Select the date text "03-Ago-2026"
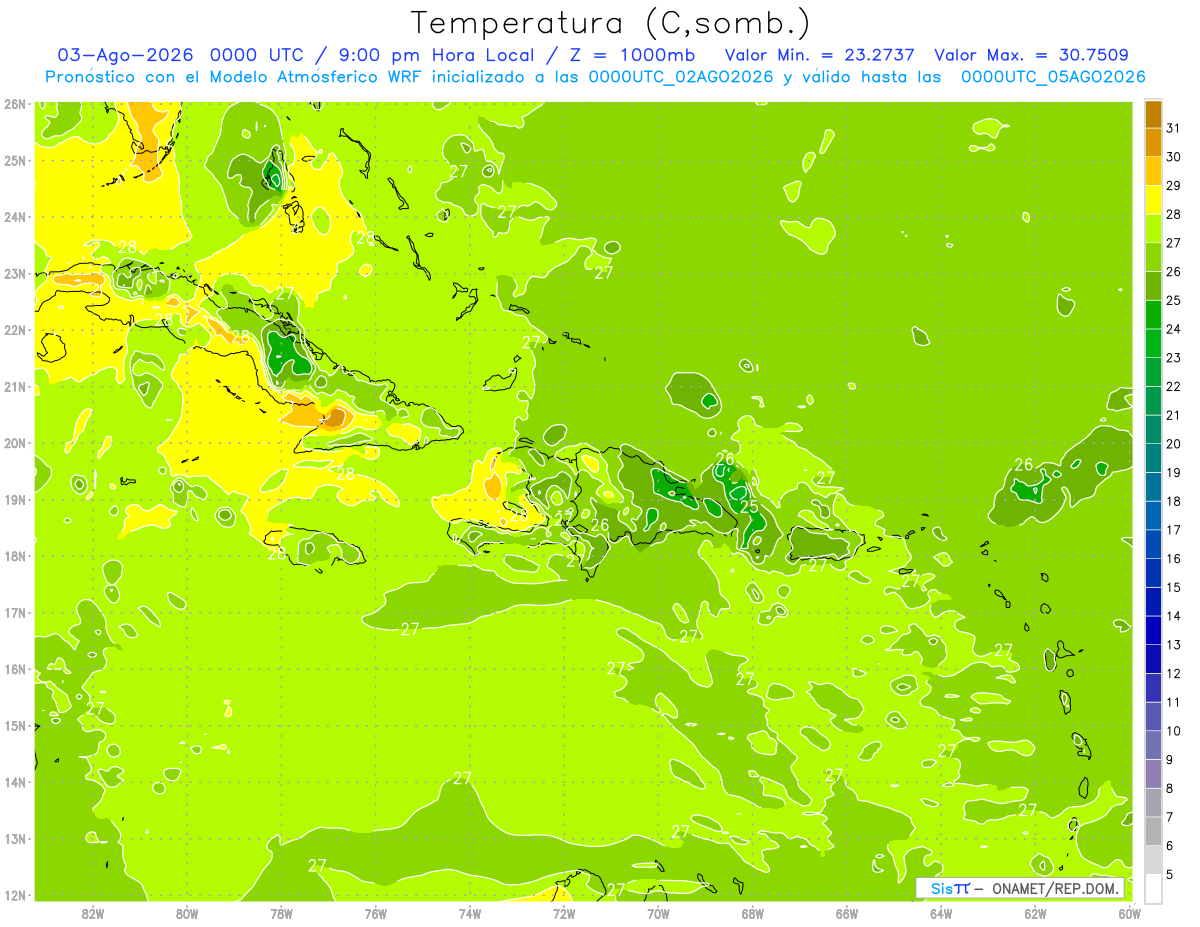This screenshot has height=927, width=1200. (x=124, y=55)
